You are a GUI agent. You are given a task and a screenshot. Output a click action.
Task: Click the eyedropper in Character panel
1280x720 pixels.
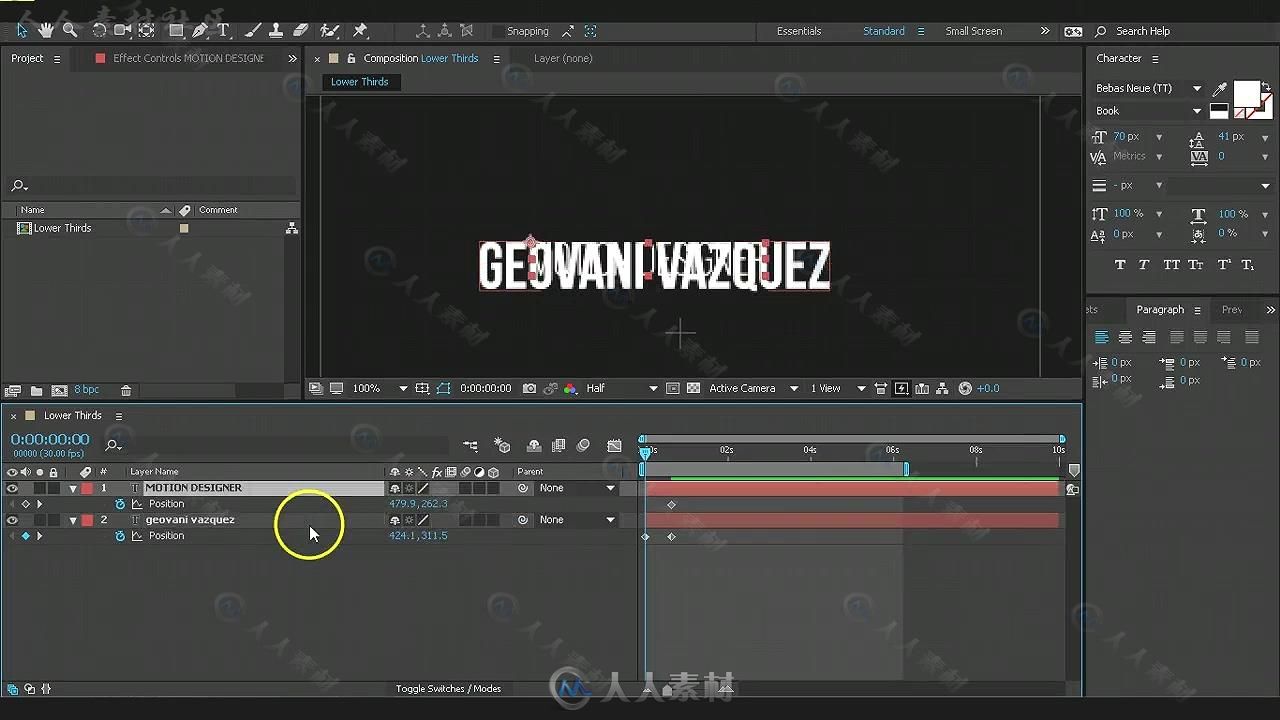pos(1220,90)
